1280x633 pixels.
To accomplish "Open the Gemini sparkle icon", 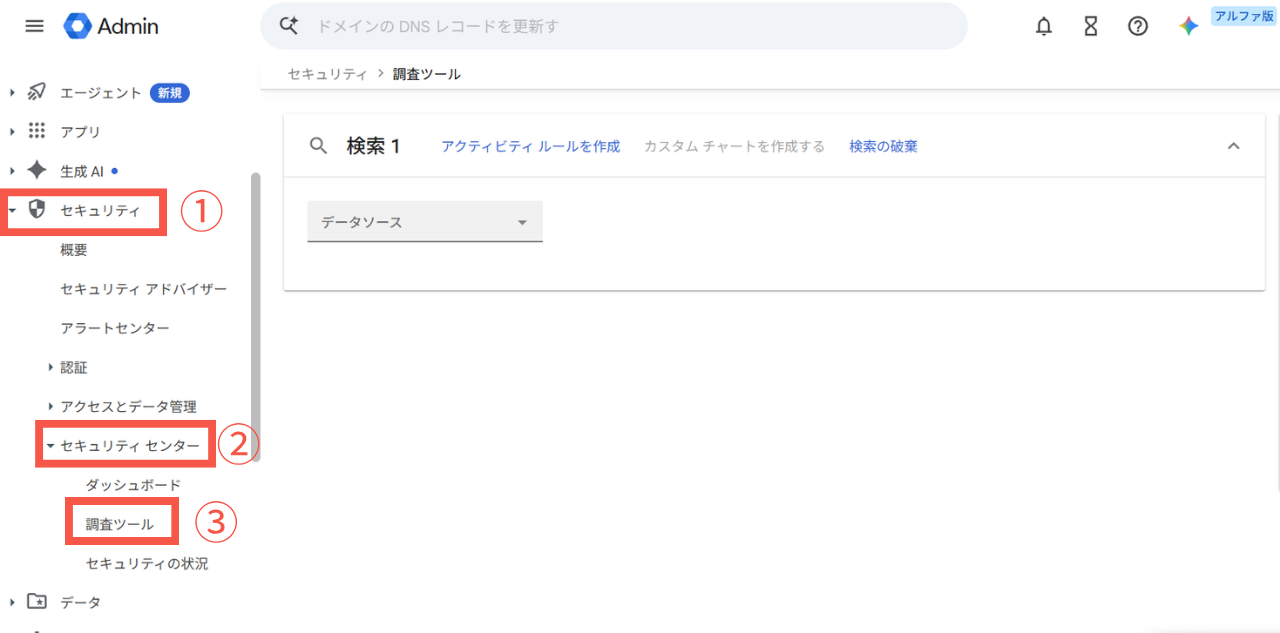I will coord(1188,27).
